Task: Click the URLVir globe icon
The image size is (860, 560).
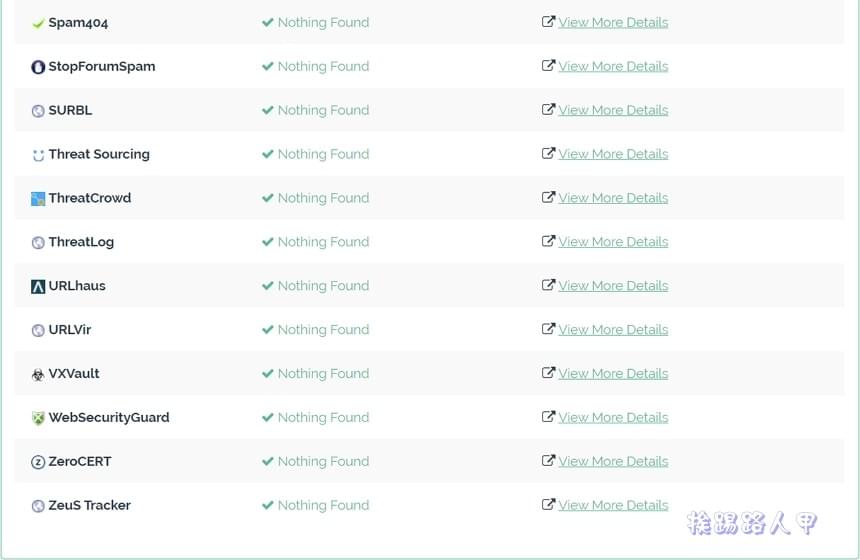Action: [38, 331]
